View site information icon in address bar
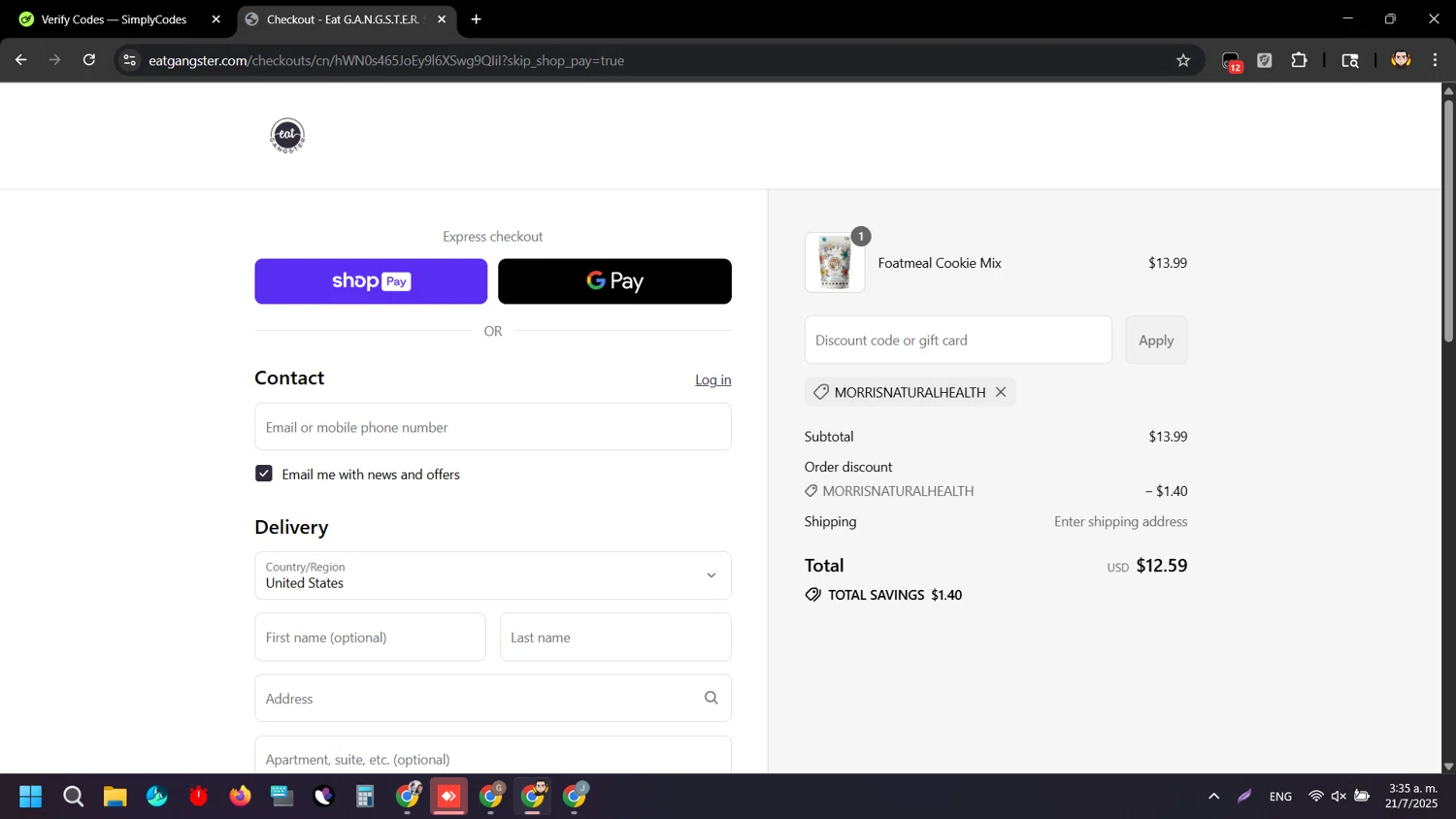 point(129,60)
